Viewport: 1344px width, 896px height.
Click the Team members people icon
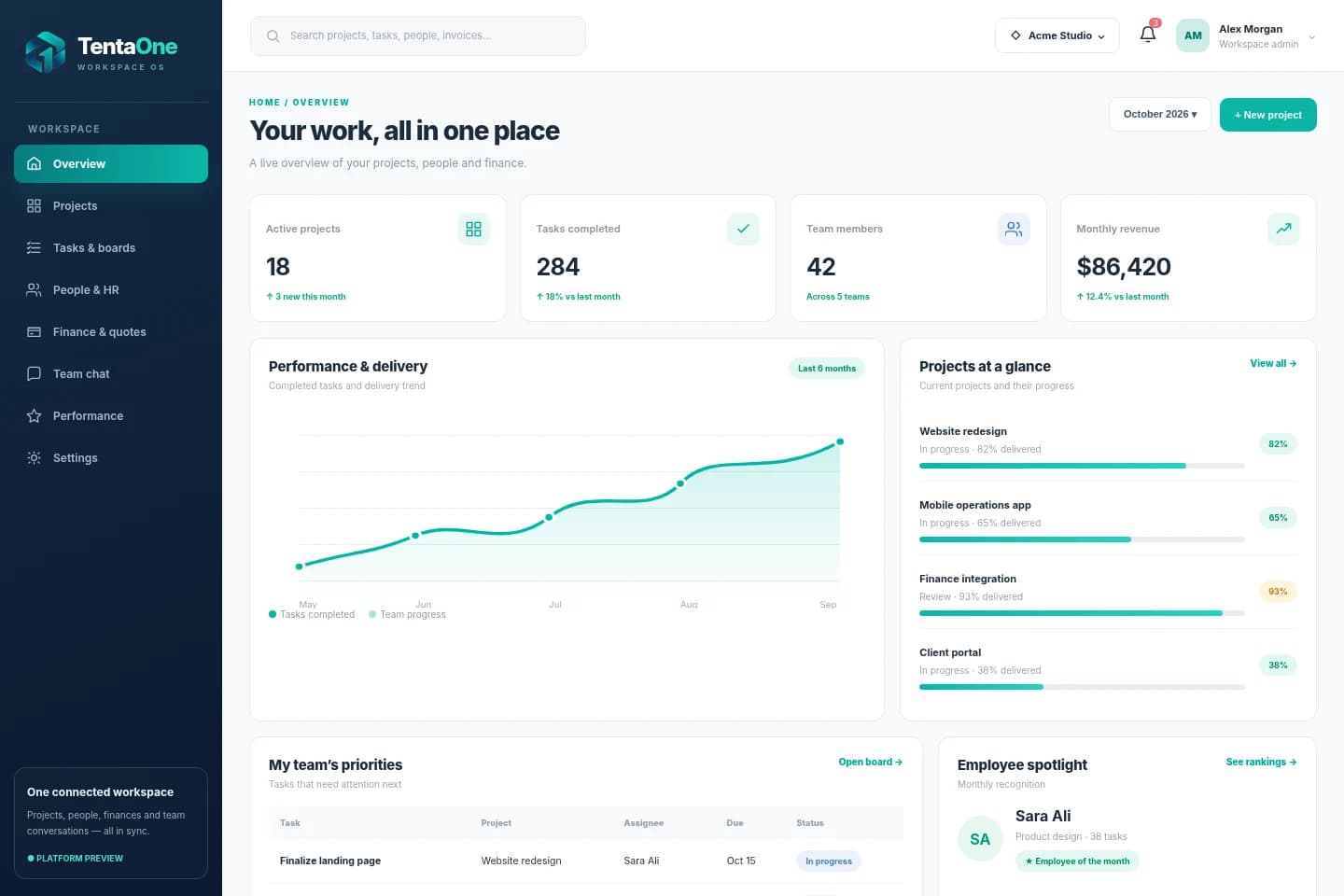pyautogui.click(x=1014, y=229)
